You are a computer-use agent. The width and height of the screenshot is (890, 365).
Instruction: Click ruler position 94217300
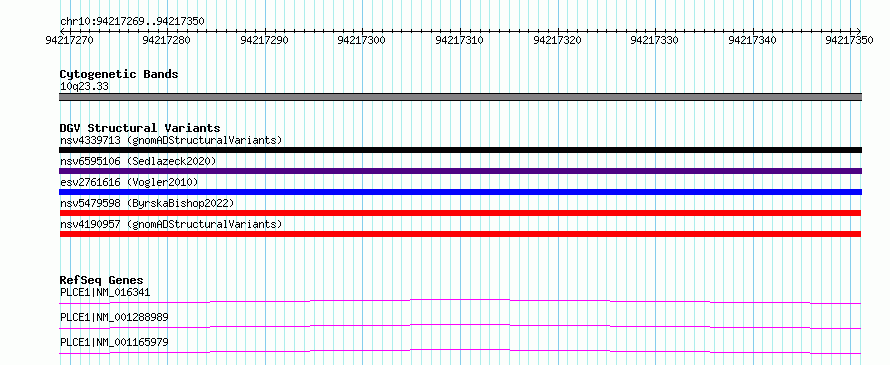coord(362,40)
